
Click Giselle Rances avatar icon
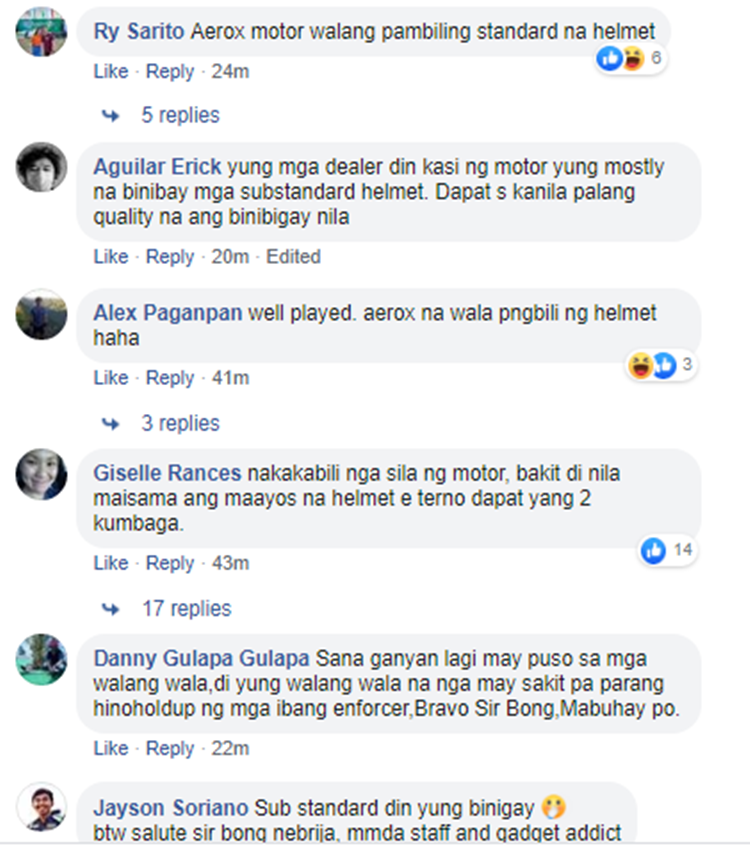coord(42,474)
